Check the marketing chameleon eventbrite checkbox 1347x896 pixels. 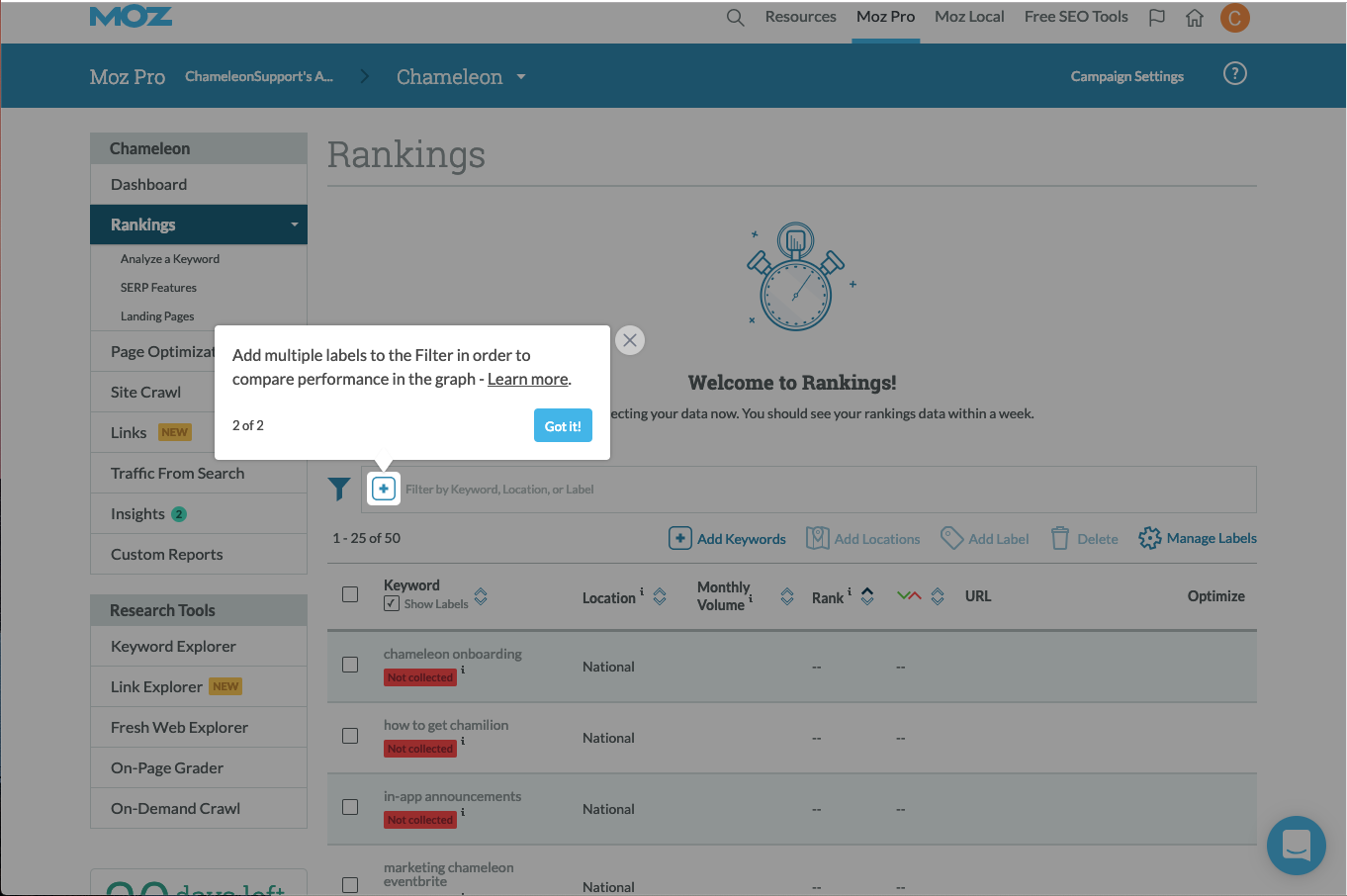[x=350, y=885]
